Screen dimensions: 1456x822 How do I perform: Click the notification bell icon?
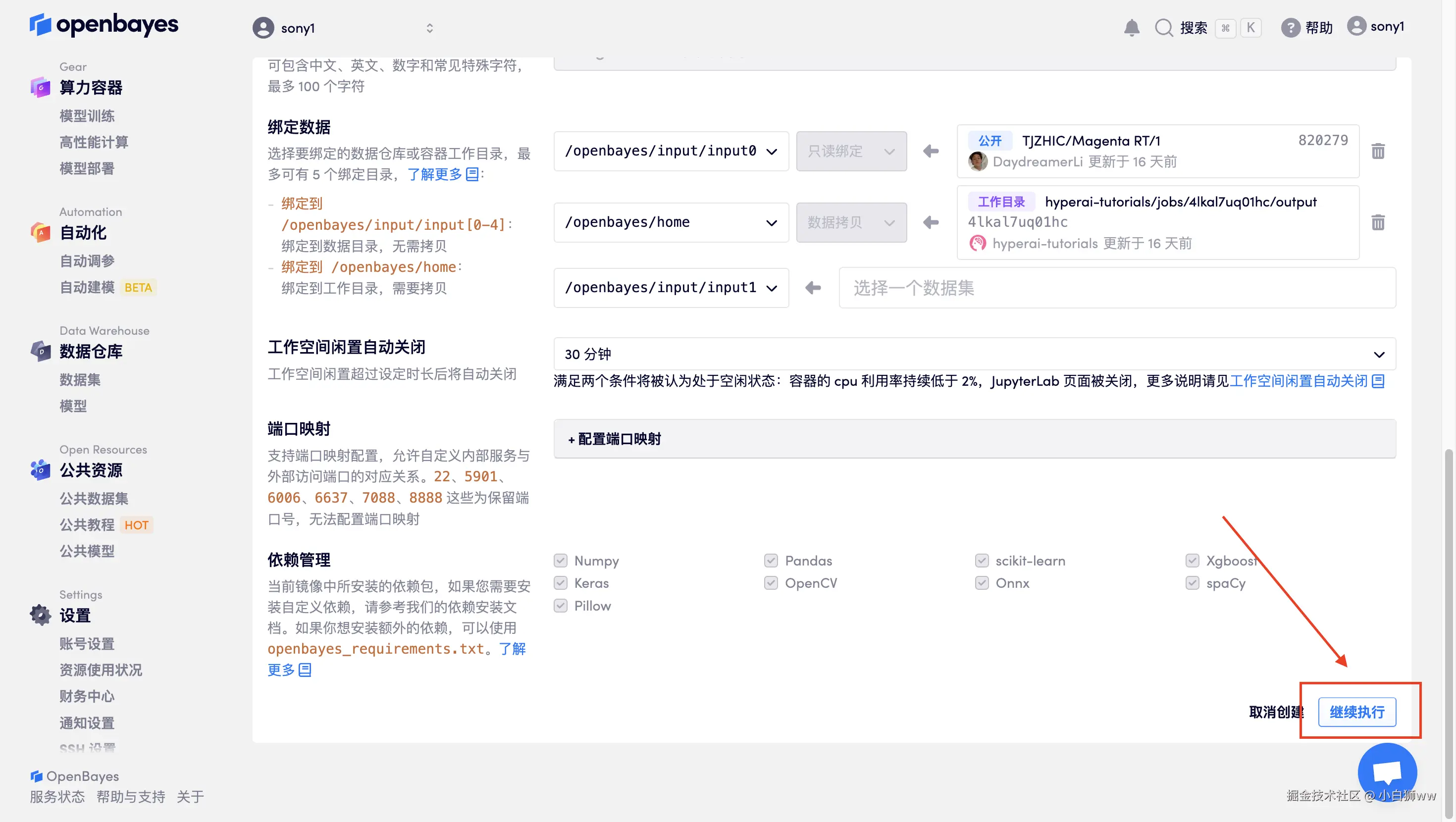(x=1131, y=27)
